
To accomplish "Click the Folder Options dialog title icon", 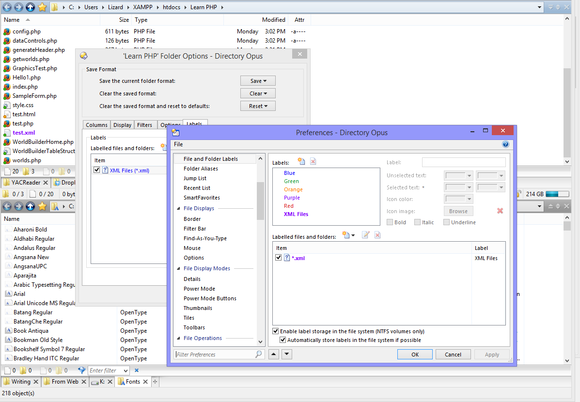I will pos(84,55).
